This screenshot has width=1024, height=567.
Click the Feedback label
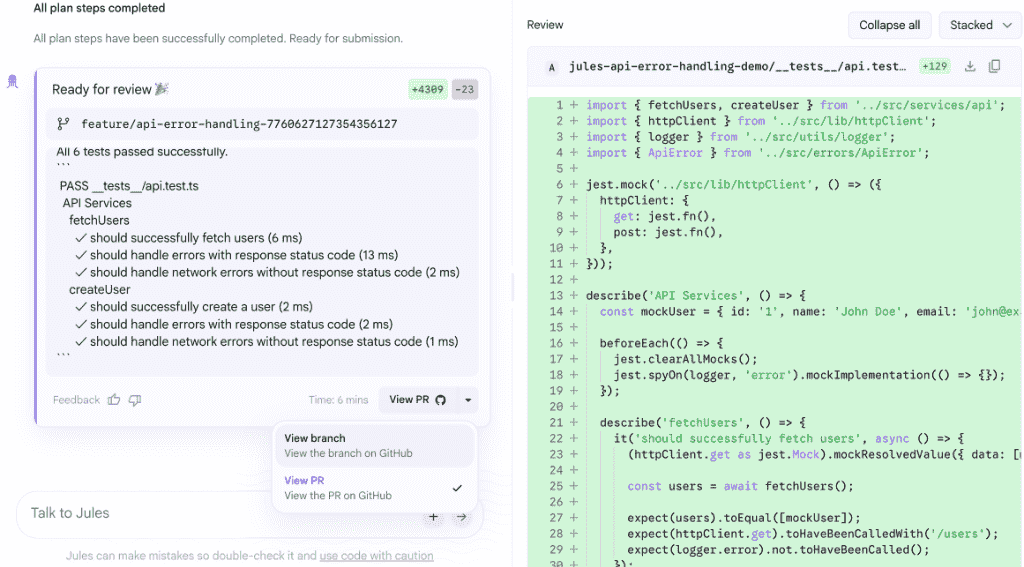[x=76, y=400]
